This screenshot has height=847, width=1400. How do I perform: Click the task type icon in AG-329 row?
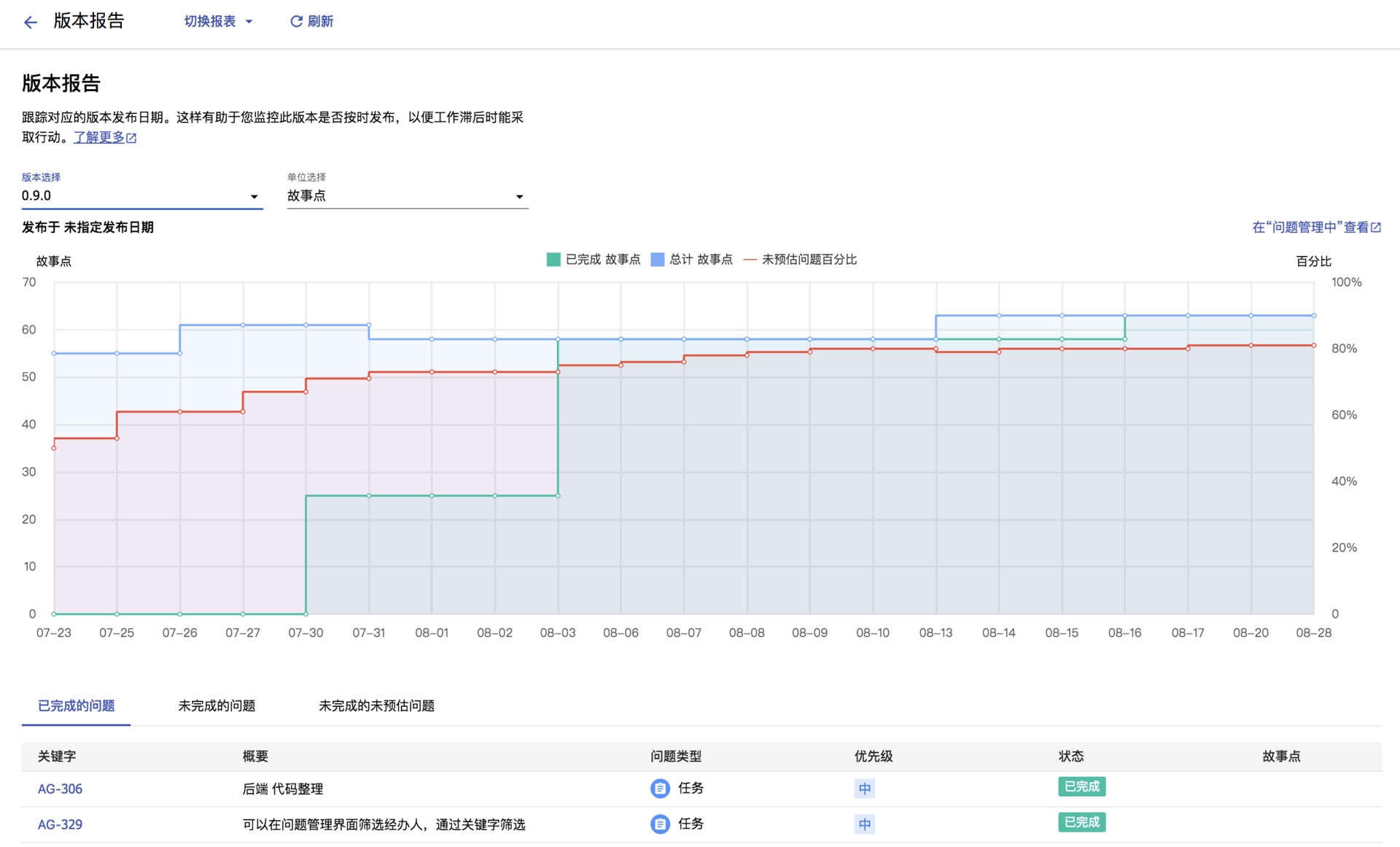pos(660,824)
